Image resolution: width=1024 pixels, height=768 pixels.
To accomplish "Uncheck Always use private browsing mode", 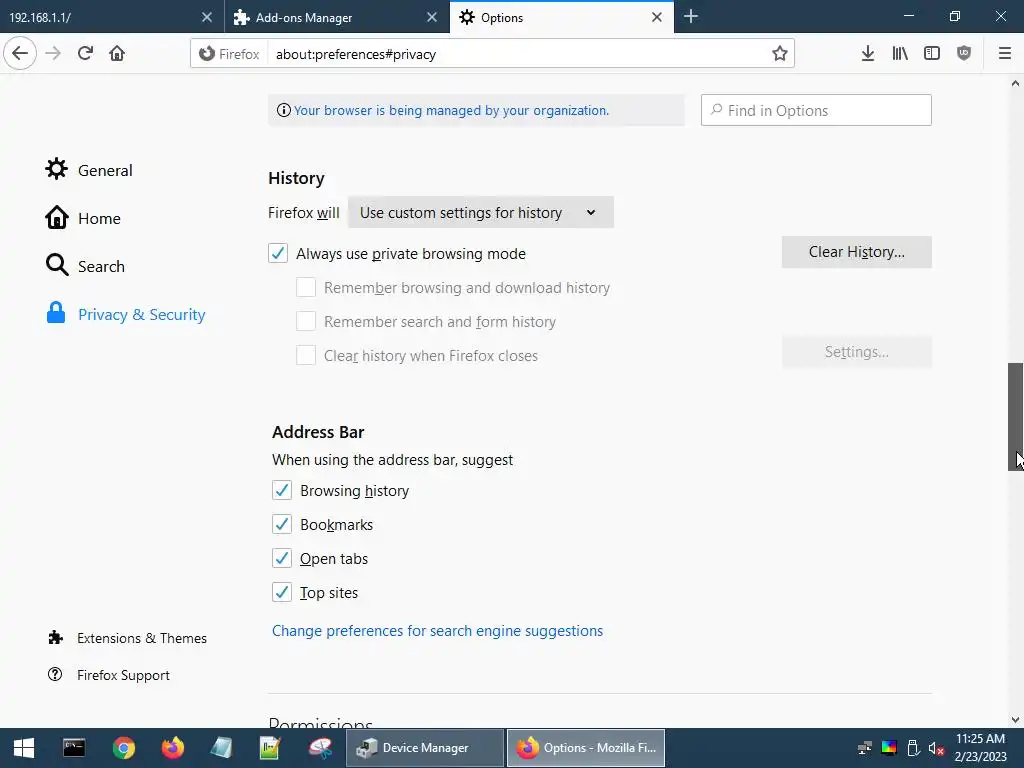I will click(x=278, y=253).
